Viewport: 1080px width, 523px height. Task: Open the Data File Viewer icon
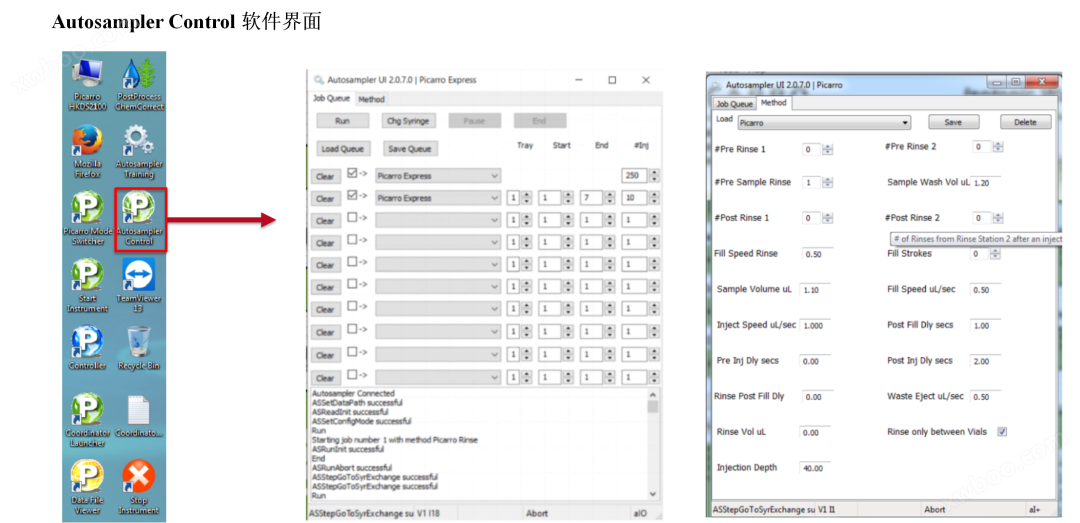(87, 487)
